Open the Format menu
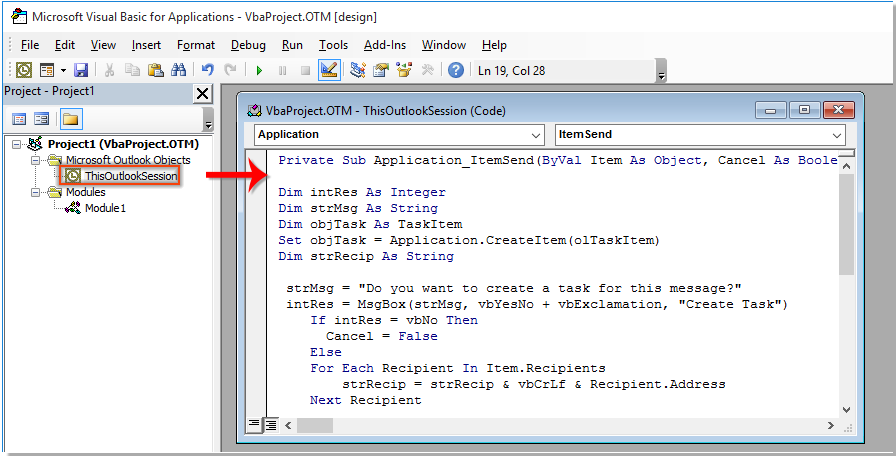The width and height of the screenshot is (896, 456). click(x=196, y=45)
